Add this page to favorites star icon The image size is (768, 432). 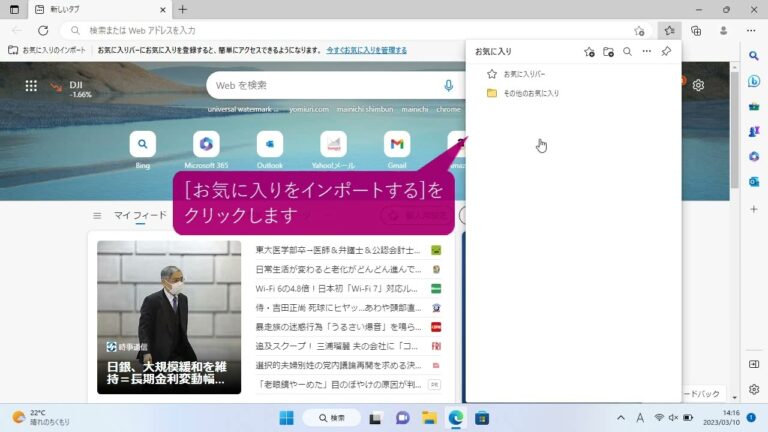pyautogui.click(x=639, y=31)
